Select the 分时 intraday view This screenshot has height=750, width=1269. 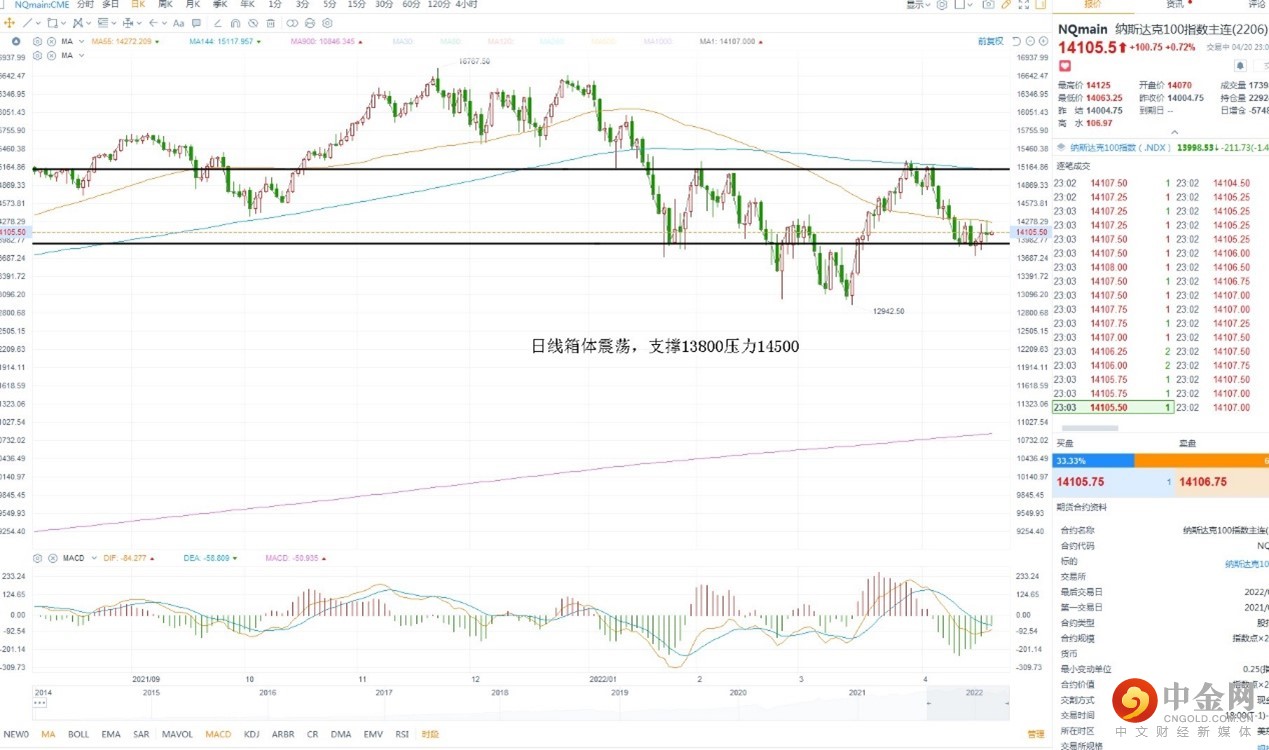(86, 5)
